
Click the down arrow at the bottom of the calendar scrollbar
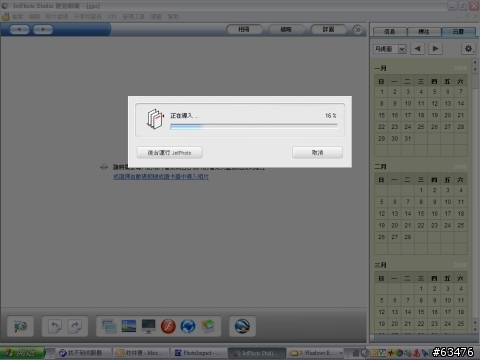(475, 329)
